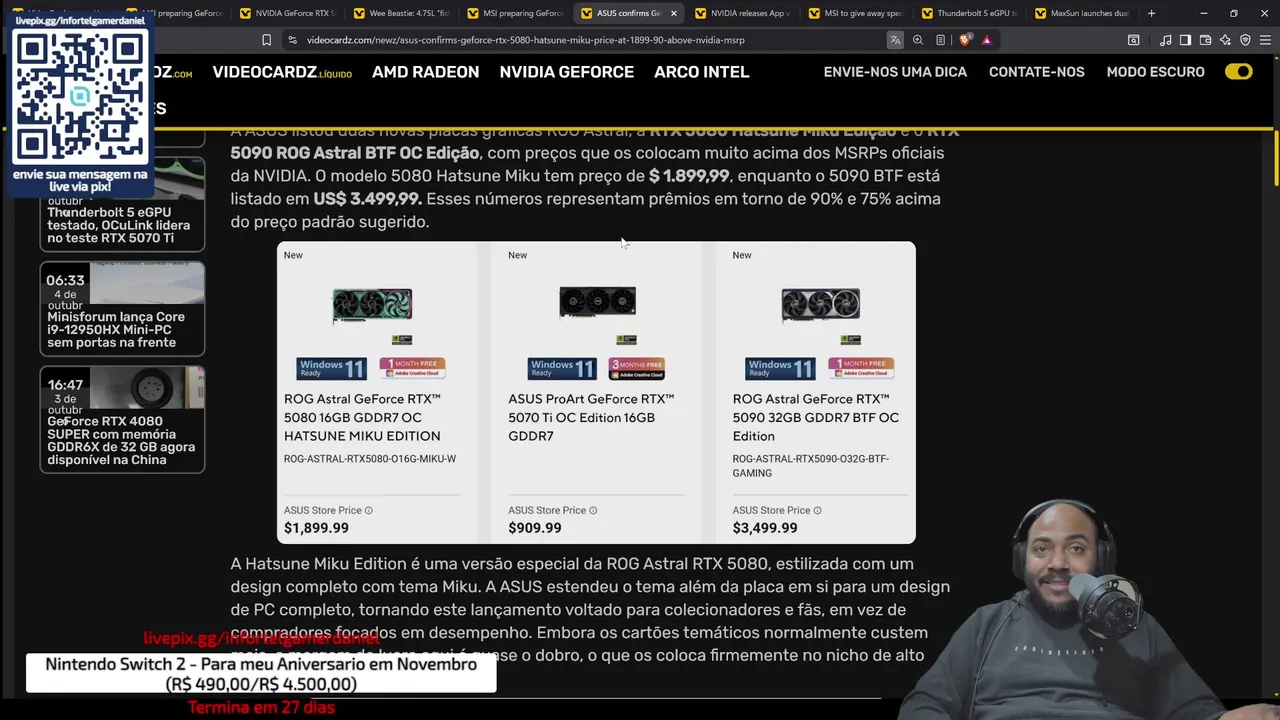Click Nintendo Switch 2 donation goal banner
This screenshot has height=720, width=1280.
click(x=261, y=674)
